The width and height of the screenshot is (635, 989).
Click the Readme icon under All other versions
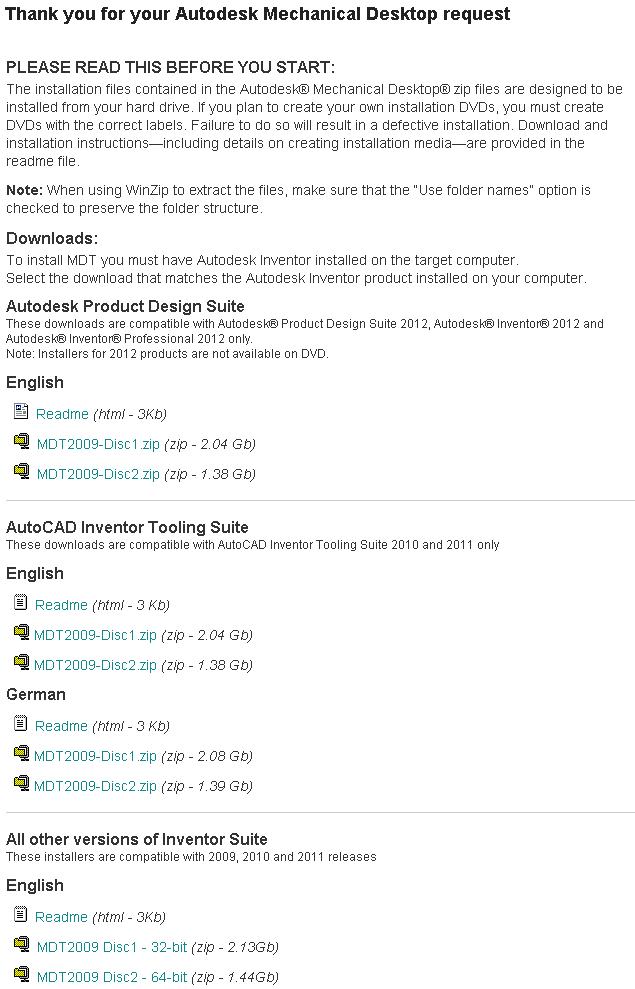tap(21, 914)
